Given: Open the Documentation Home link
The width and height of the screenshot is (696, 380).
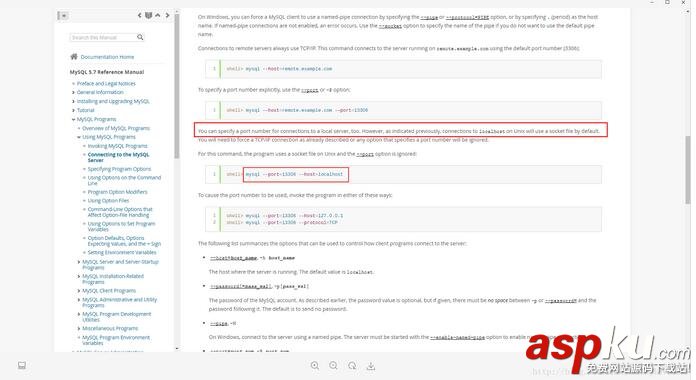Looking at the screenshot, I should pos(107,57).
